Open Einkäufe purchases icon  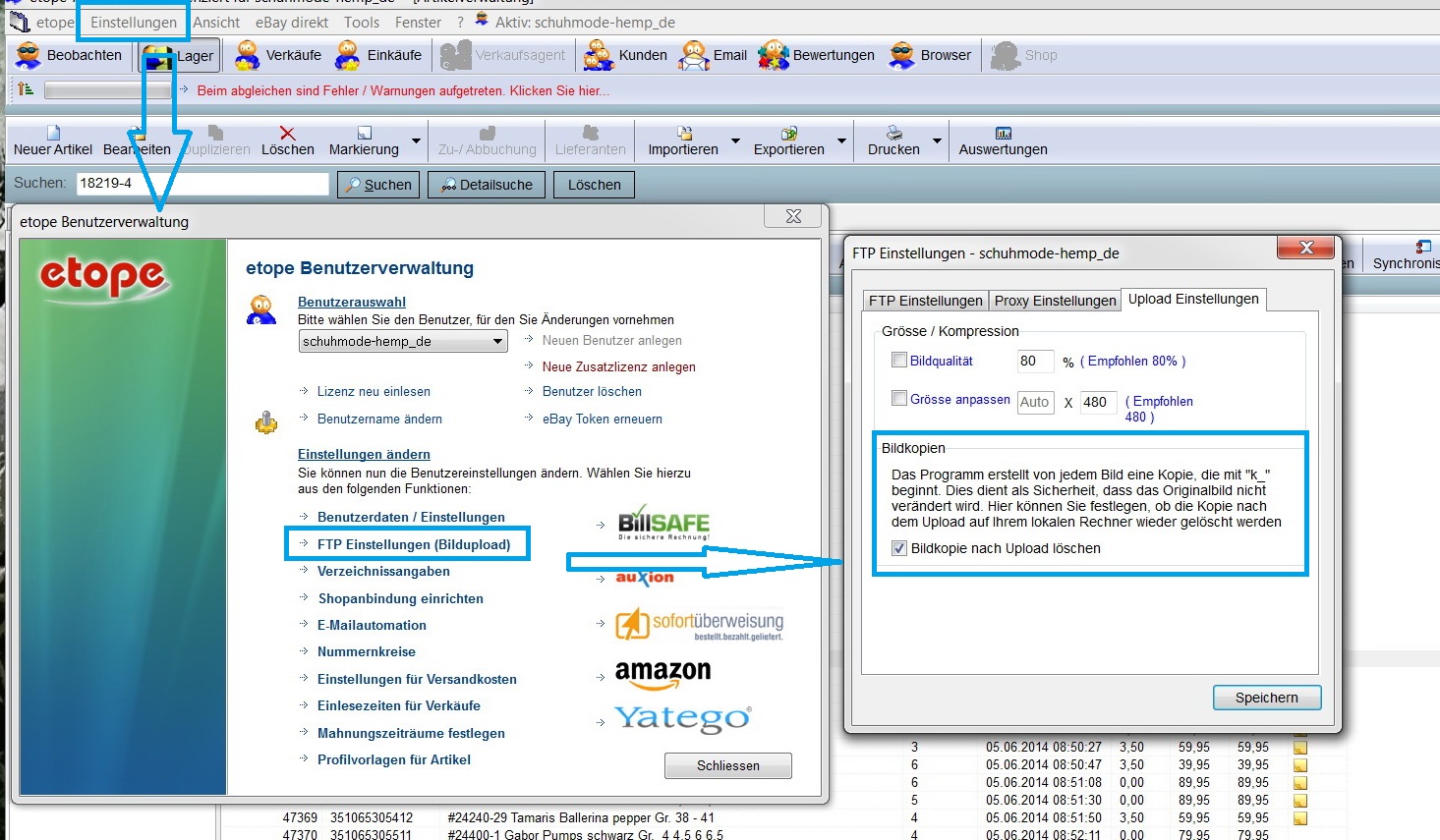click(x=348, y=56)
